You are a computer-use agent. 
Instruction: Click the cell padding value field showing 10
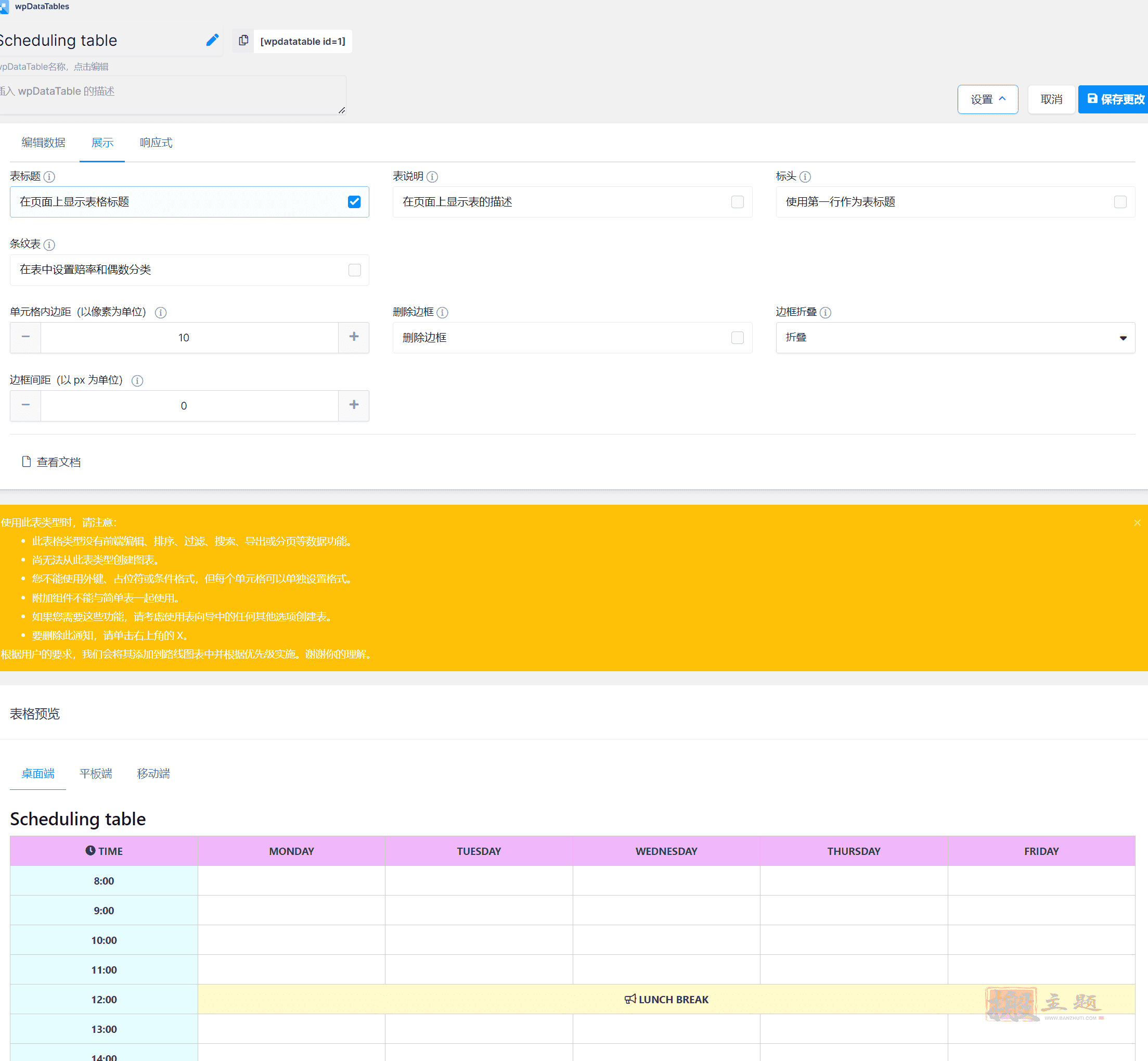pos(189,338)
